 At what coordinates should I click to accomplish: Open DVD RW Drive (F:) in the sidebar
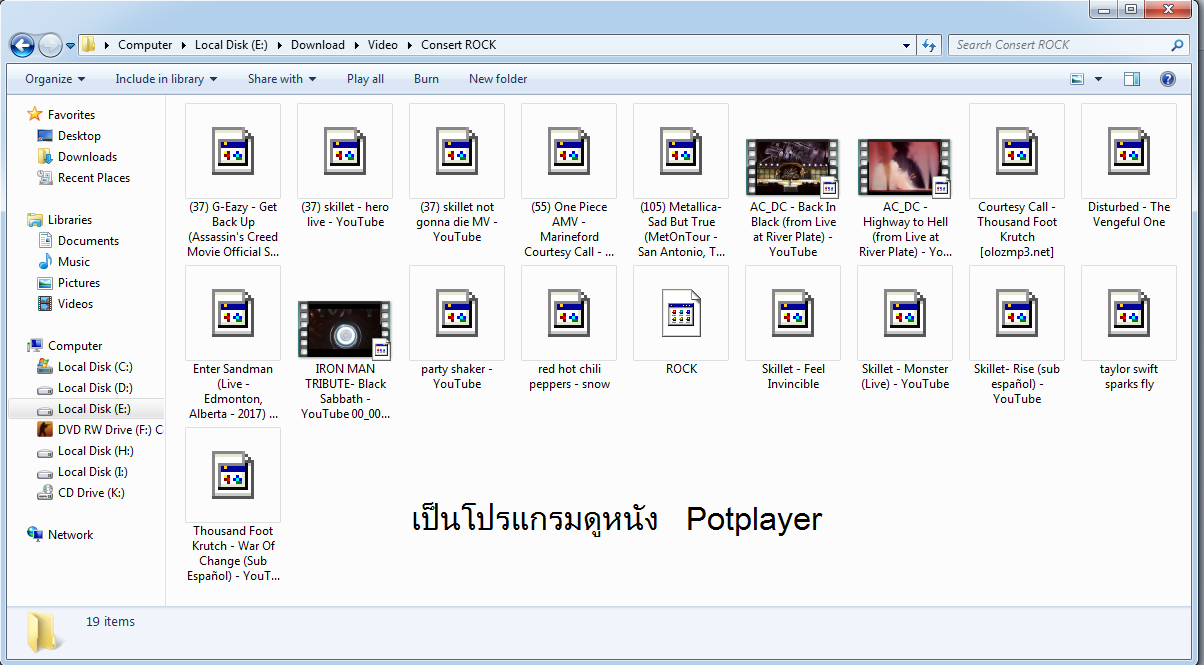[100, 430]
